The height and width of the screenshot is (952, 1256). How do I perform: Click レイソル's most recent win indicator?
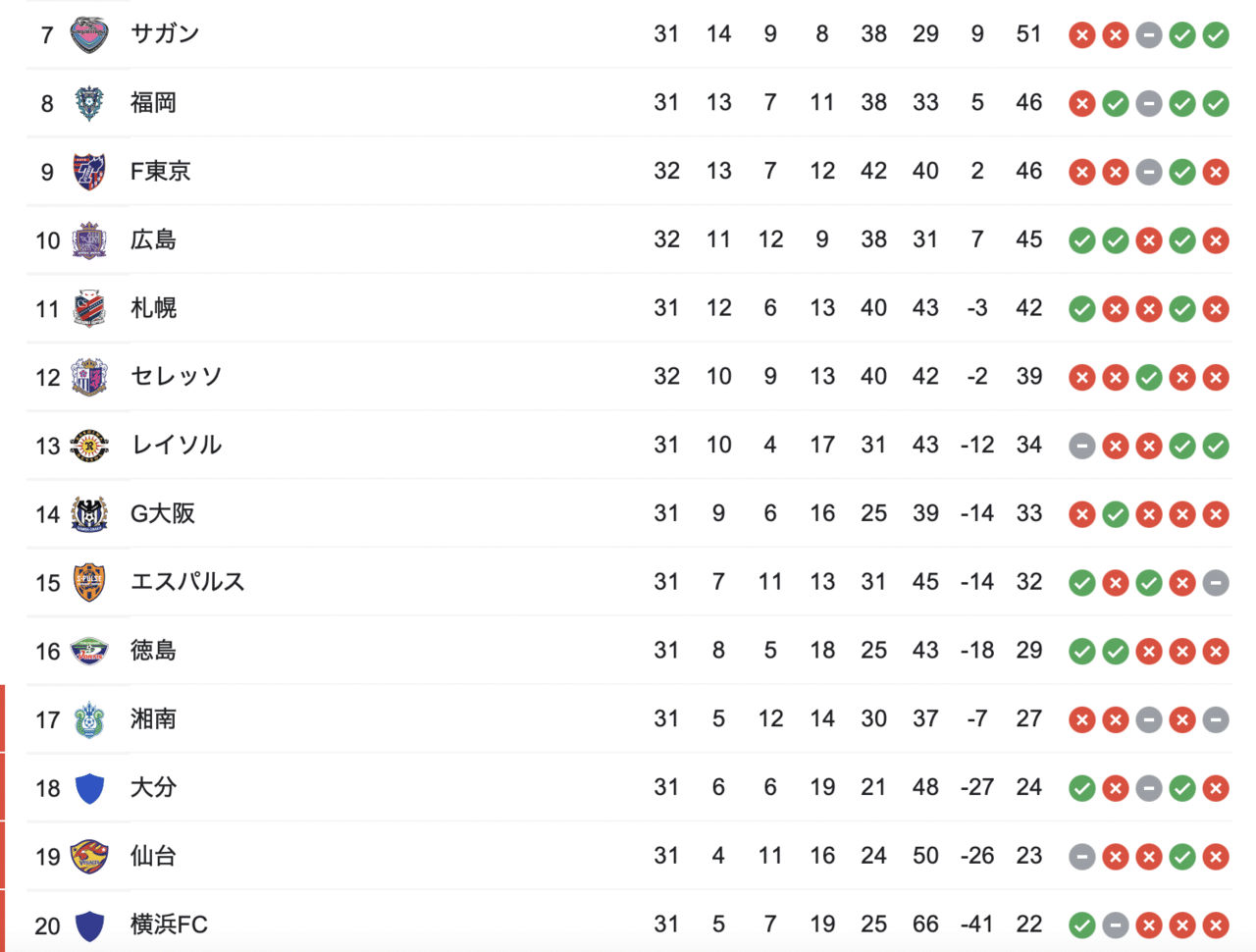coord(1216,446)
